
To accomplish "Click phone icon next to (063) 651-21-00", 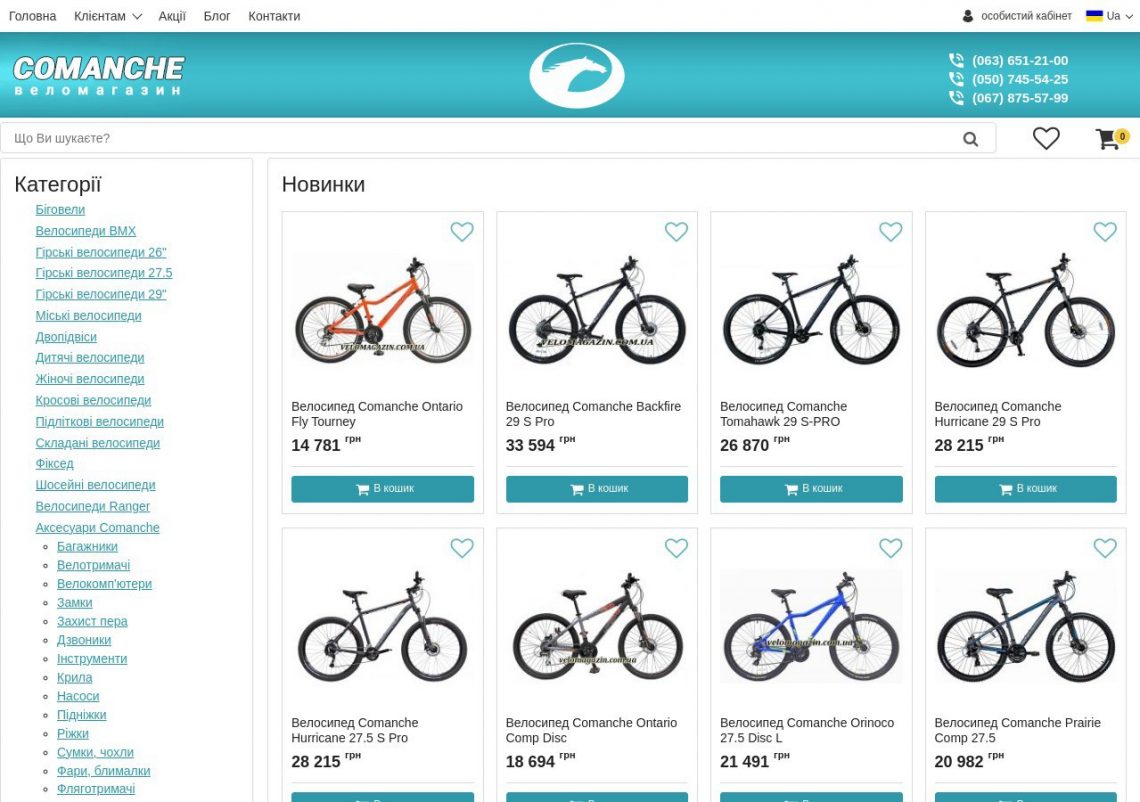I will 956,60.
